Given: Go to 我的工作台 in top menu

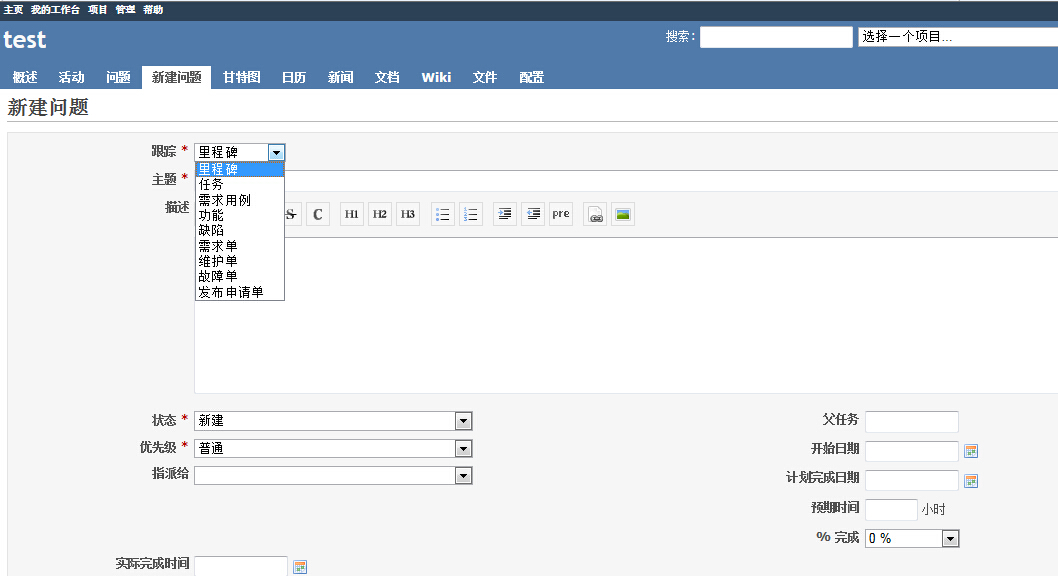Looking at the screenshot, I should [55, 9].
